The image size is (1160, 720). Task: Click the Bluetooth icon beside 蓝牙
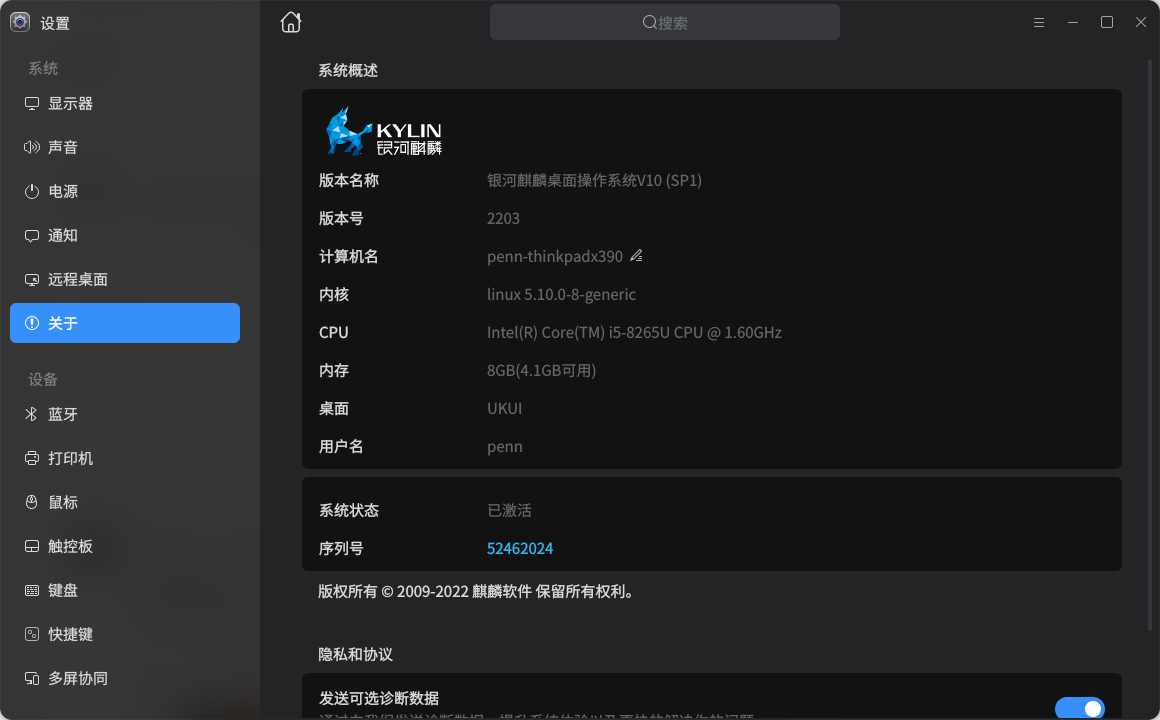(31, 414)
